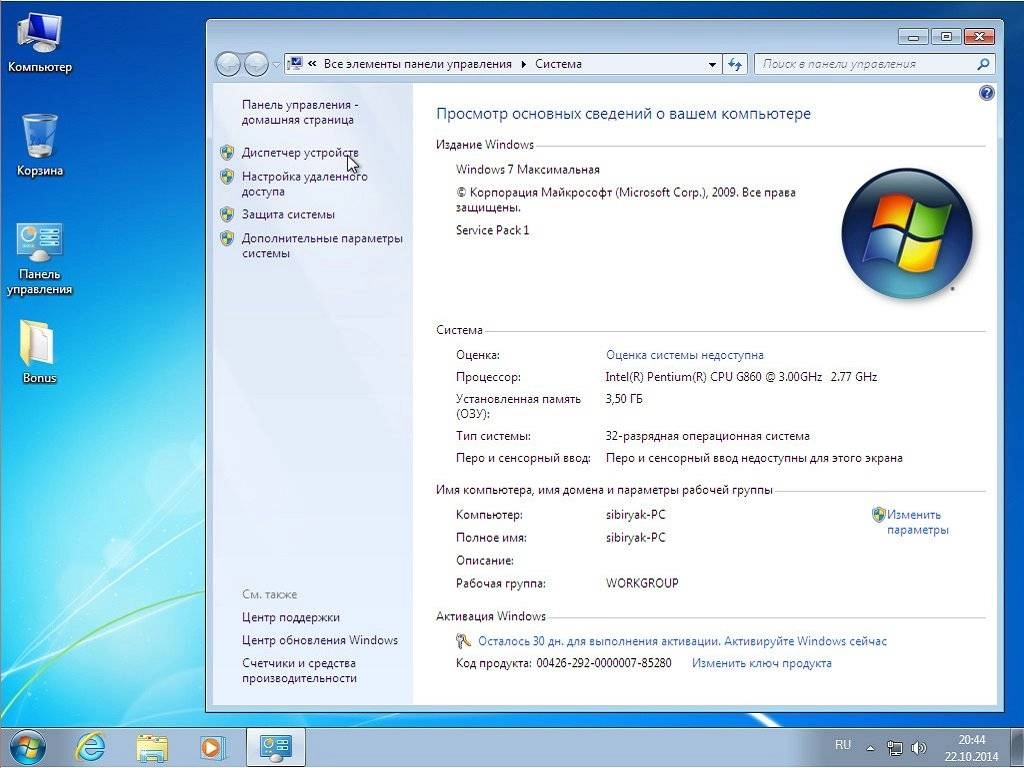
Task: Click the Система breadcrumb segment
Action: 558,64
